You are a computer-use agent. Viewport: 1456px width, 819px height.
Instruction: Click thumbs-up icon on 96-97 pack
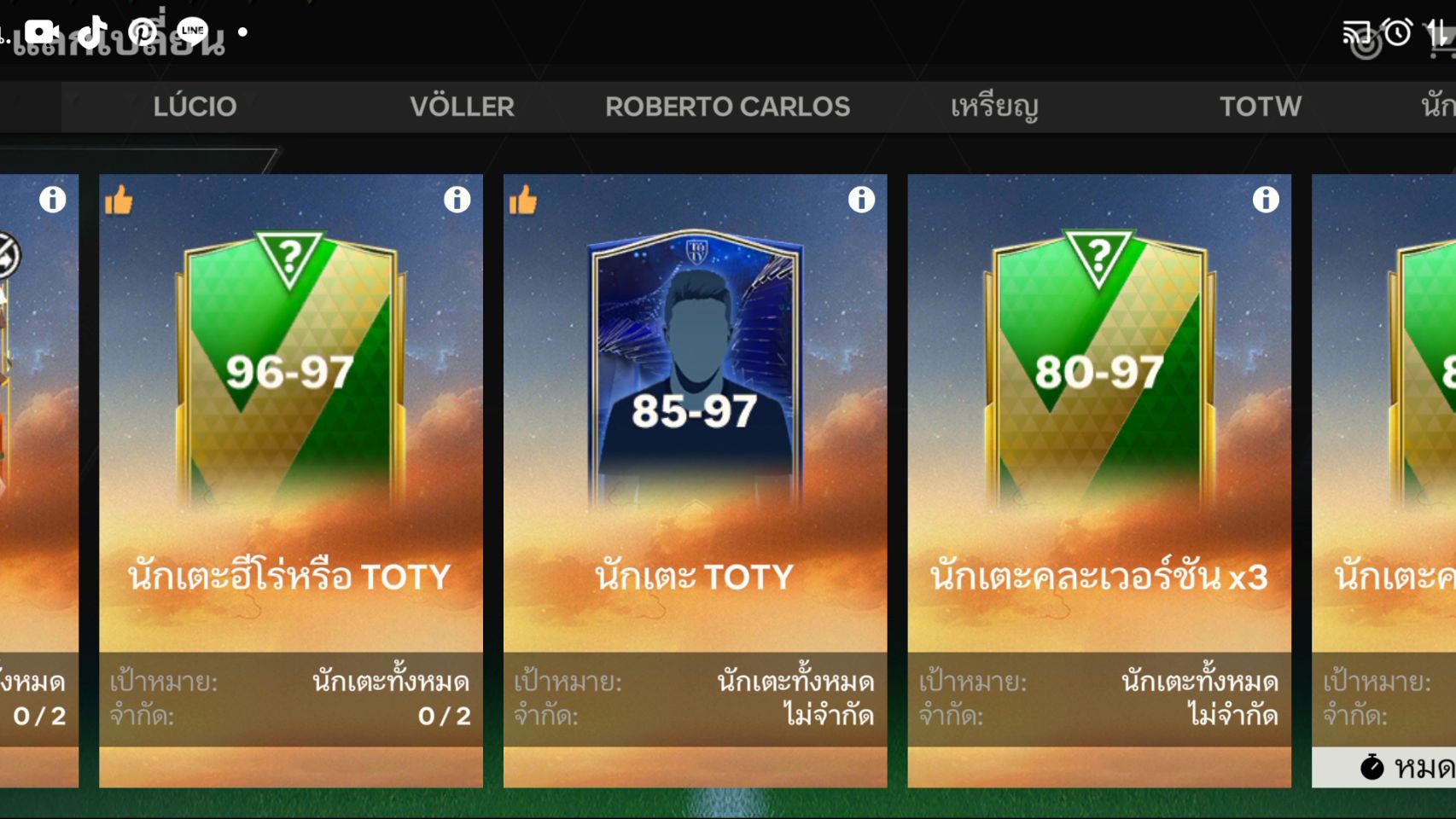pyautogui.click(x=119, y=200)
